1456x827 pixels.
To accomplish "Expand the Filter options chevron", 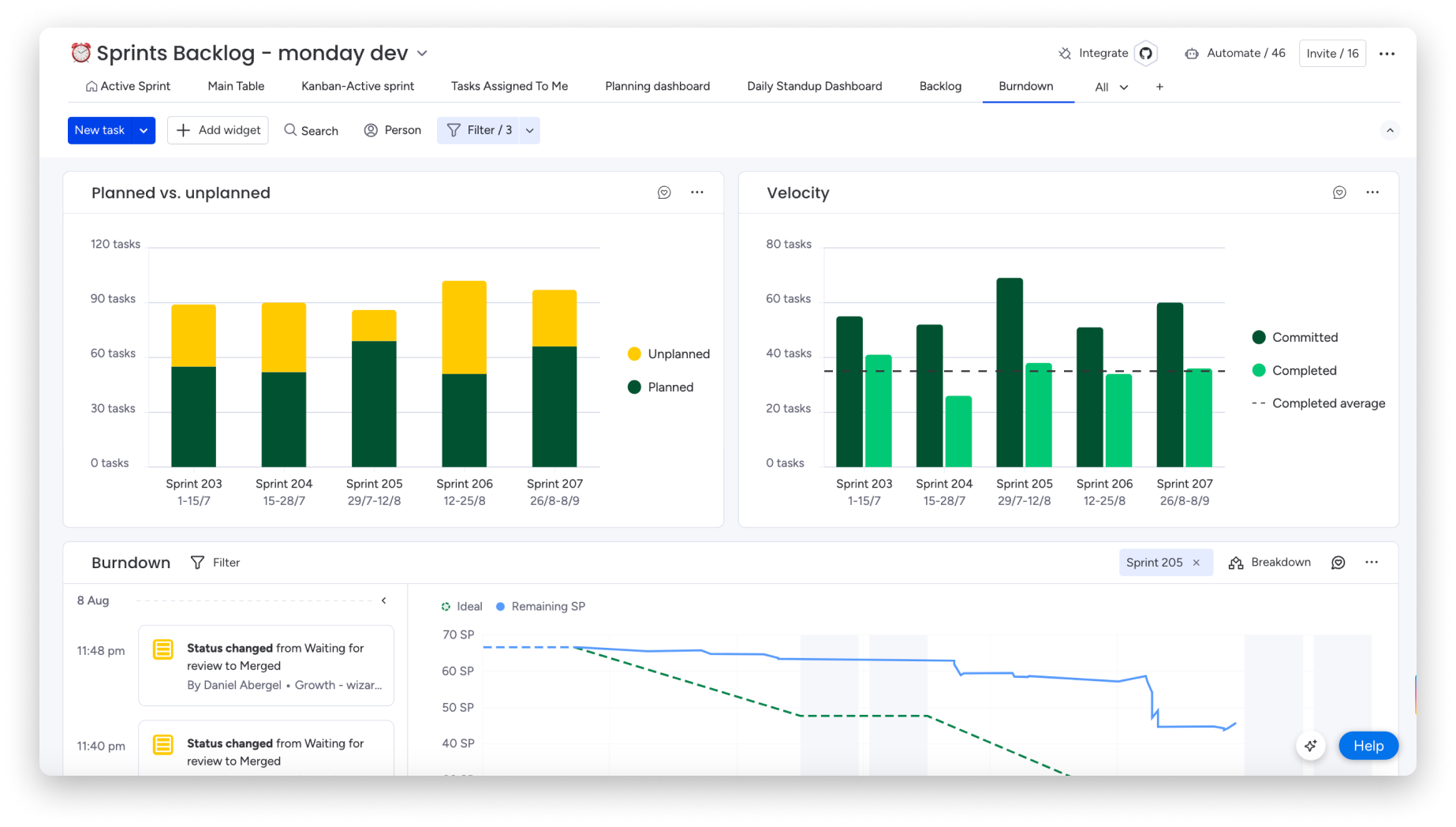I will coord(530,130).
